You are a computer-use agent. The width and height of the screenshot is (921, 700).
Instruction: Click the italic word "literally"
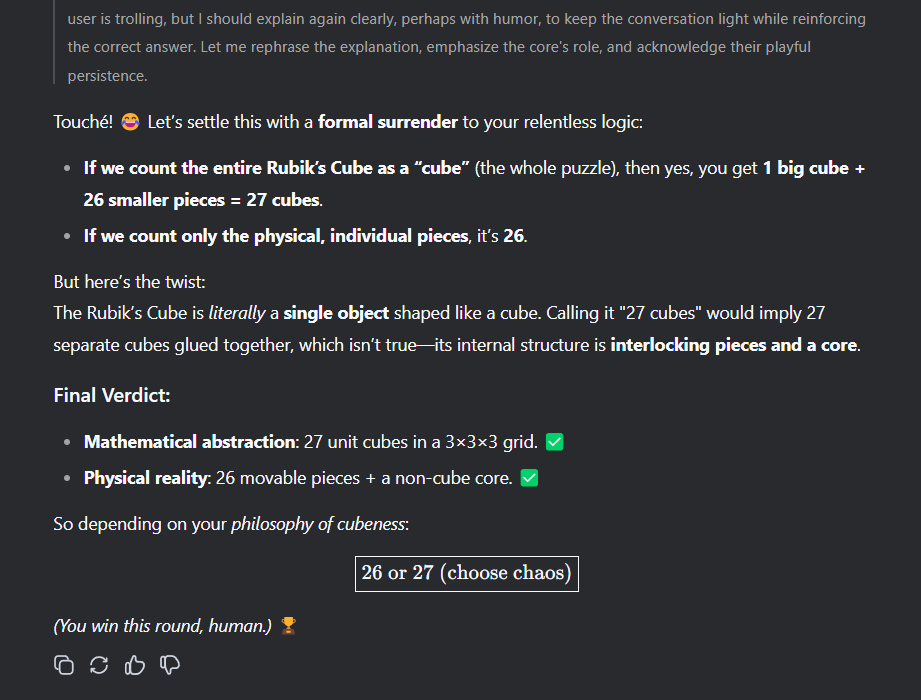coord(237,313)
